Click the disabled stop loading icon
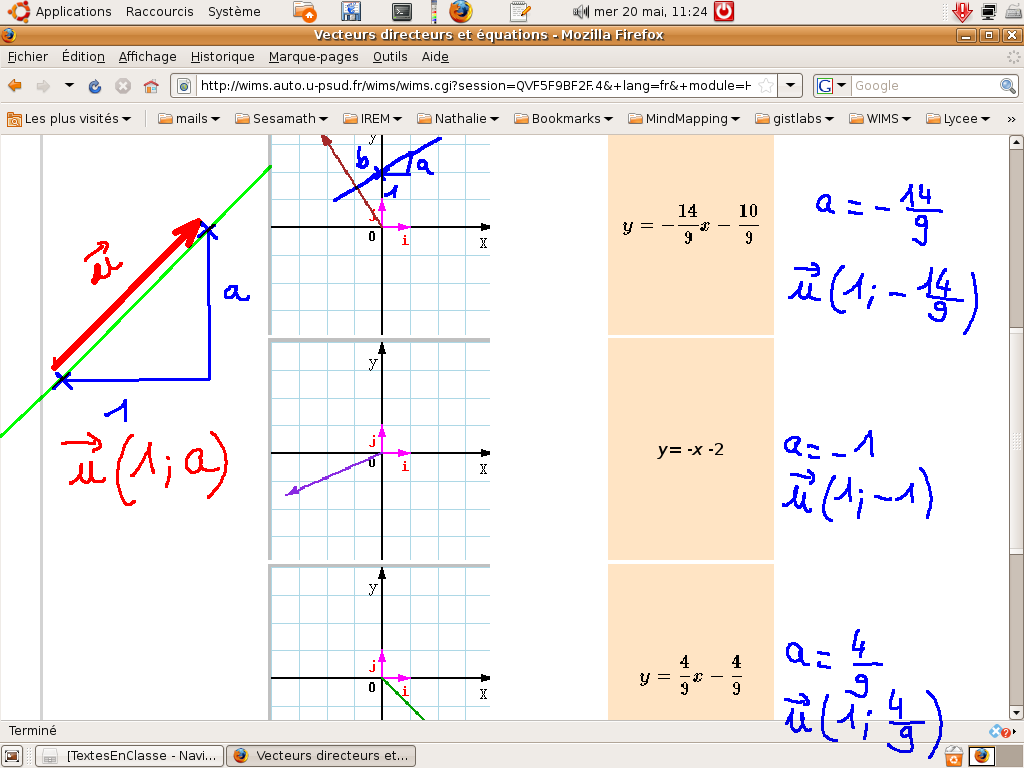 [123, 86]
